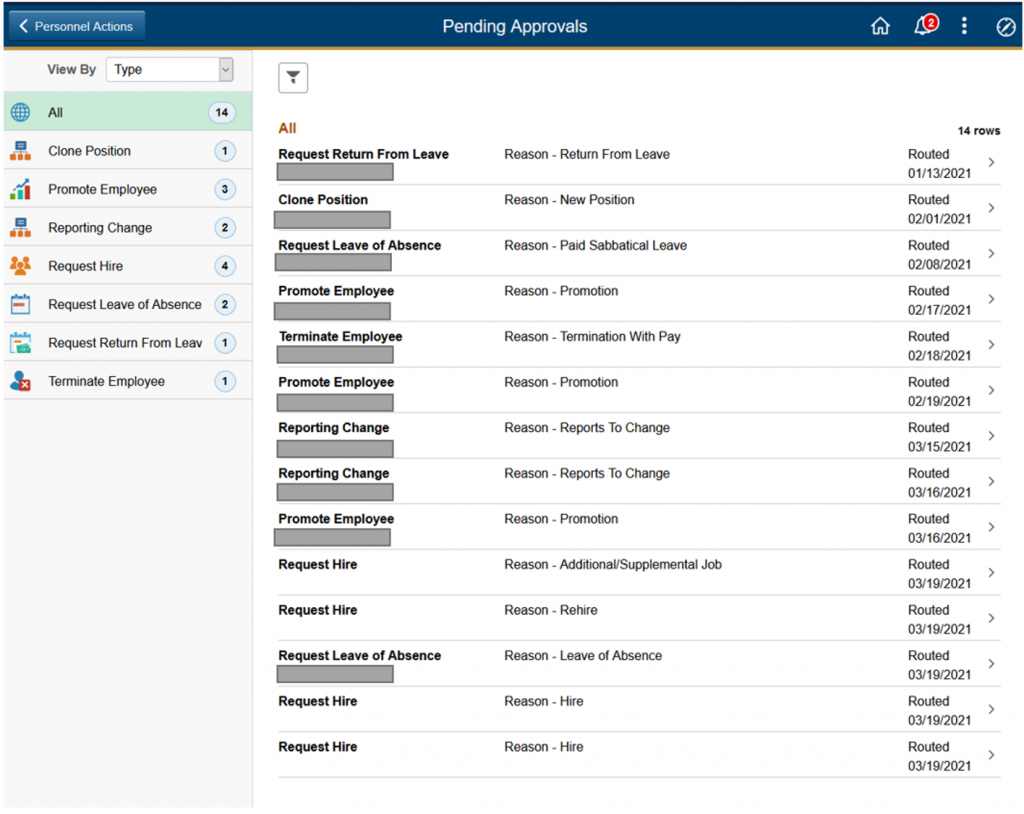This screenshot has width=1024, height=814.
Task: Click the NavBar compass icon
Action: tap(1005, 27)
